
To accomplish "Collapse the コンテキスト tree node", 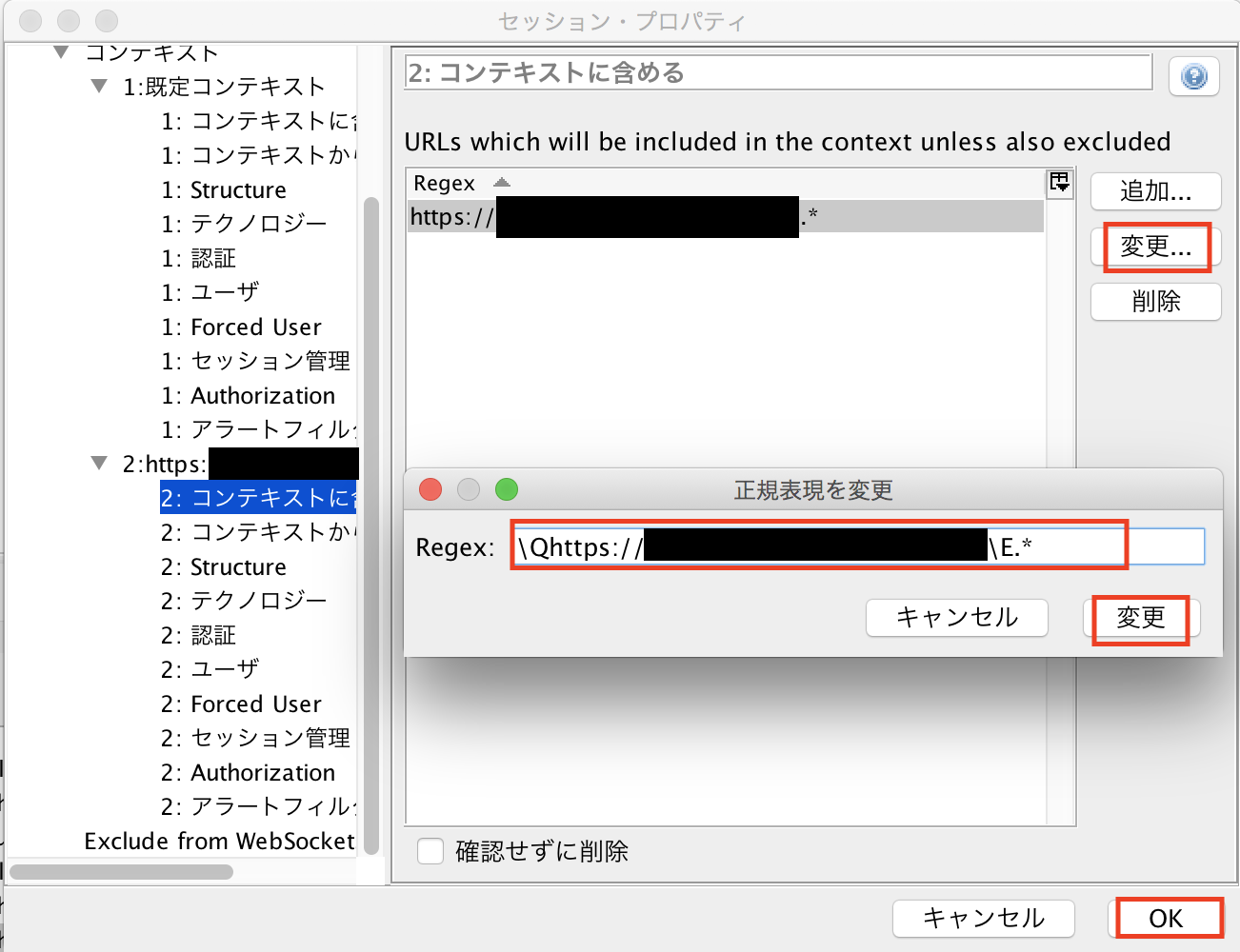I will pyautogui.click(x=61, y=52).
